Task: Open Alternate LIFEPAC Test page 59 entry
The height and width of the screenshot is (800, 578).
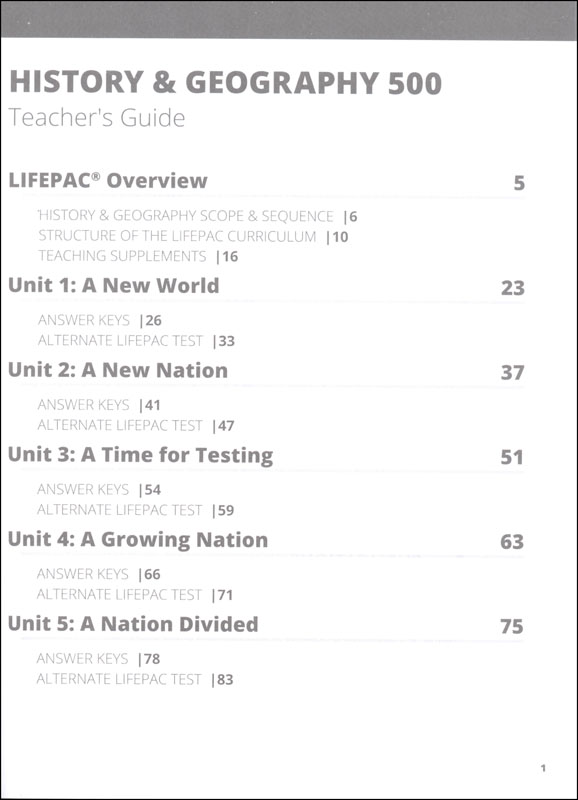Action: click(136, 510)
